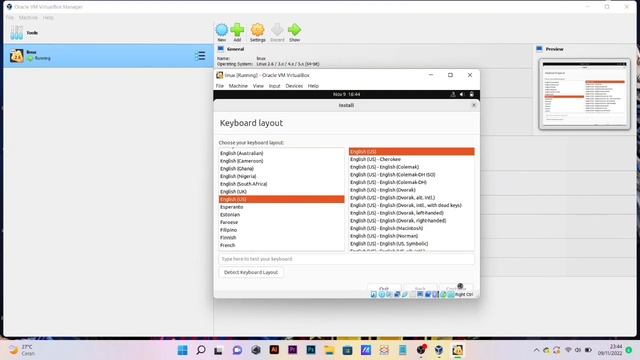Click the Detect Keyboard Layout button
Screen dimensions: 640x360
251,272
